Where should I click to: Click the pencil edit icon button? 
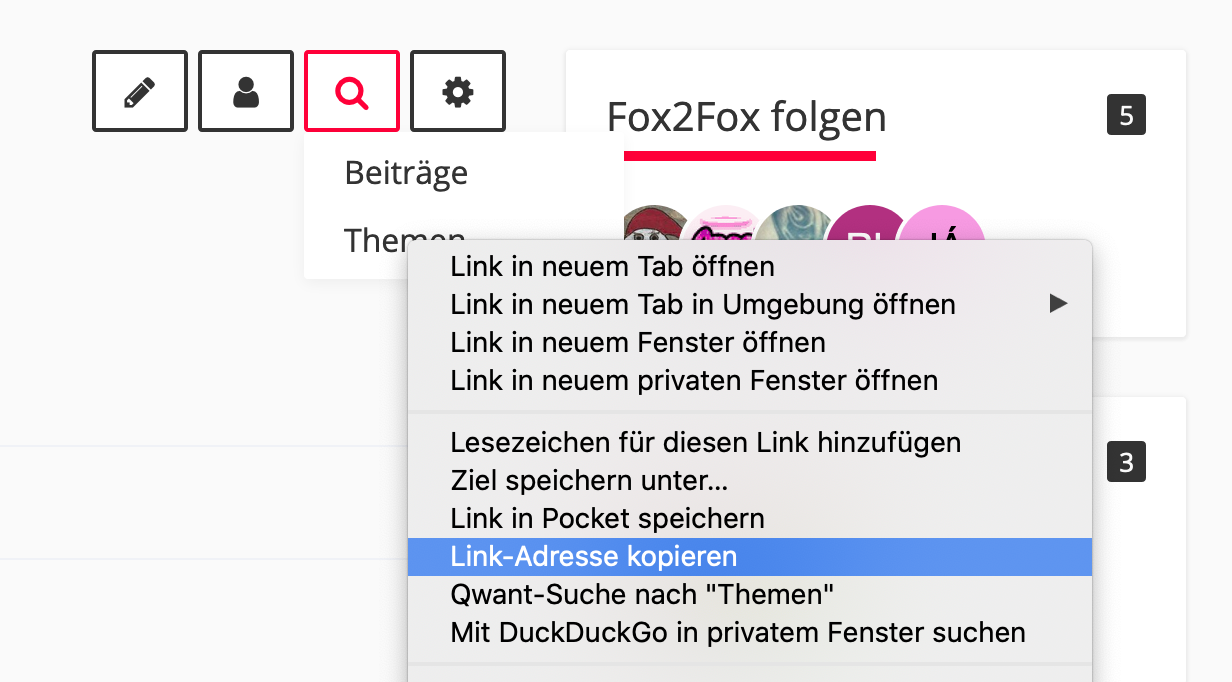point(140,92)
